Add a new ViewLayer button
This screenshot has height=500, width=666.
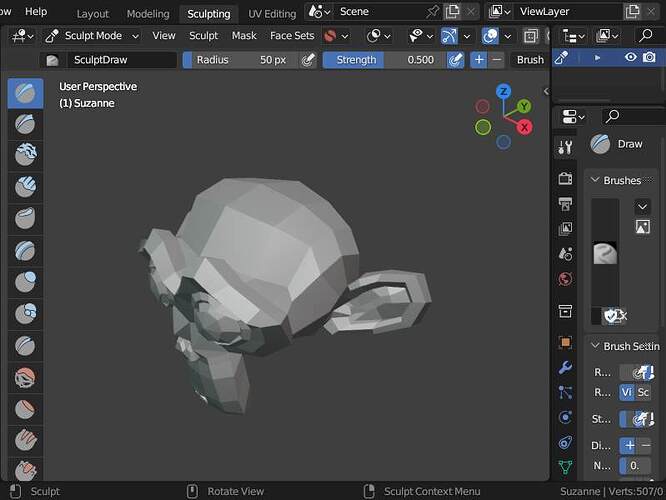pyautogui.click(x=632, y=12)
